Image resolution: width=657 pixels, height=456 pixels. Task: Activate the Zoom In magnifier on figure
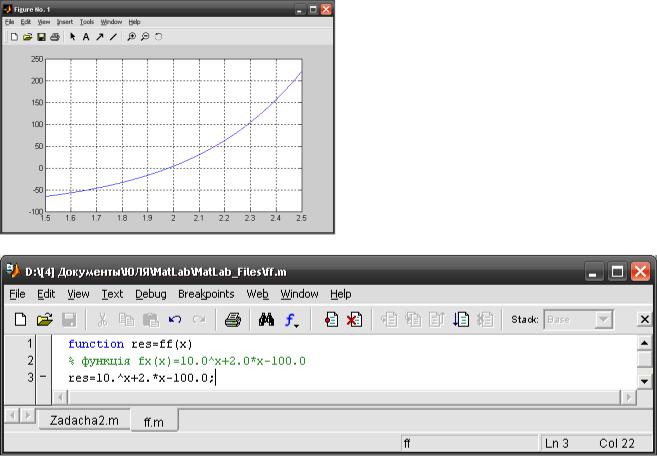pos(131,36)
